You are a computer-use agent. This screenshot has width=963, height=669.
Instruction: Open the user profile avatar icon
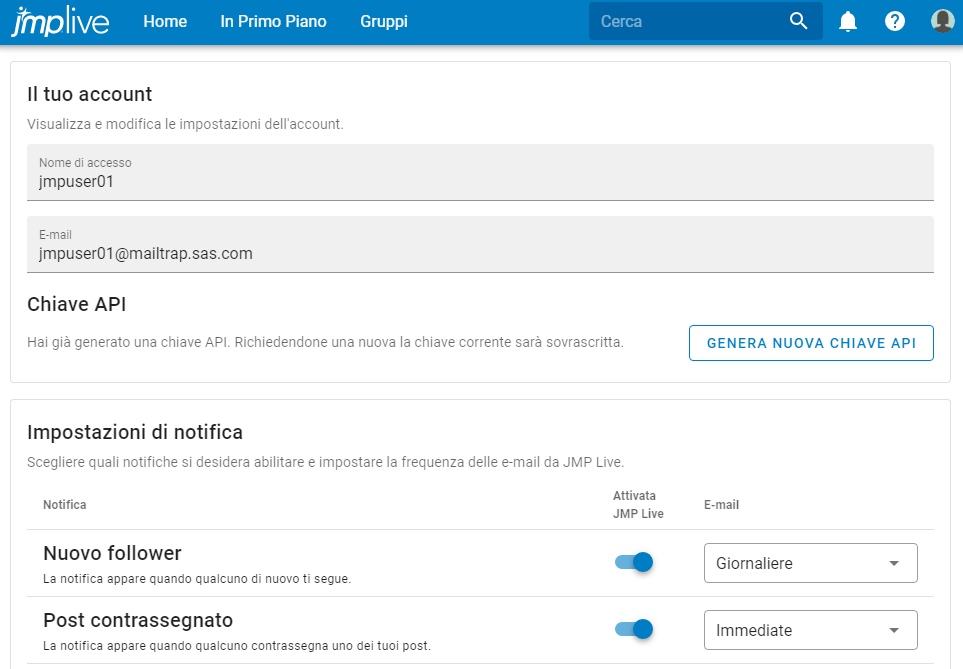(941, 20)
